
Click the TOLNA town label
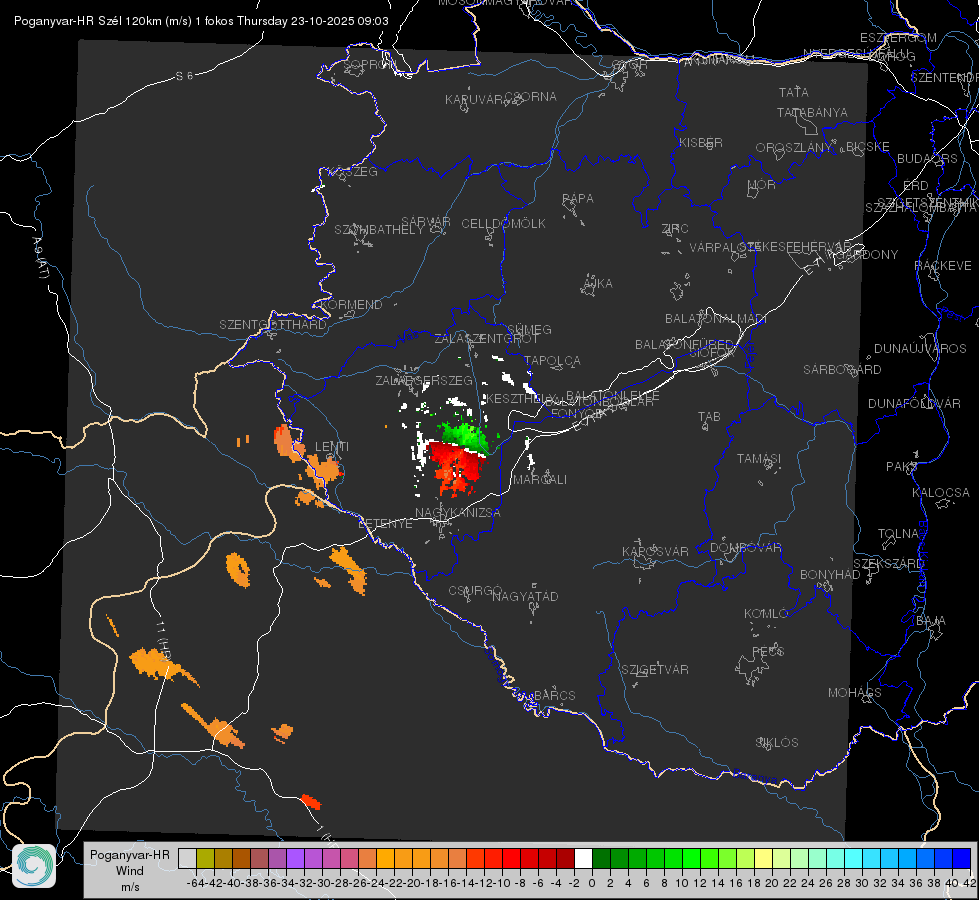pyautogui.click(x=898, y=534)
